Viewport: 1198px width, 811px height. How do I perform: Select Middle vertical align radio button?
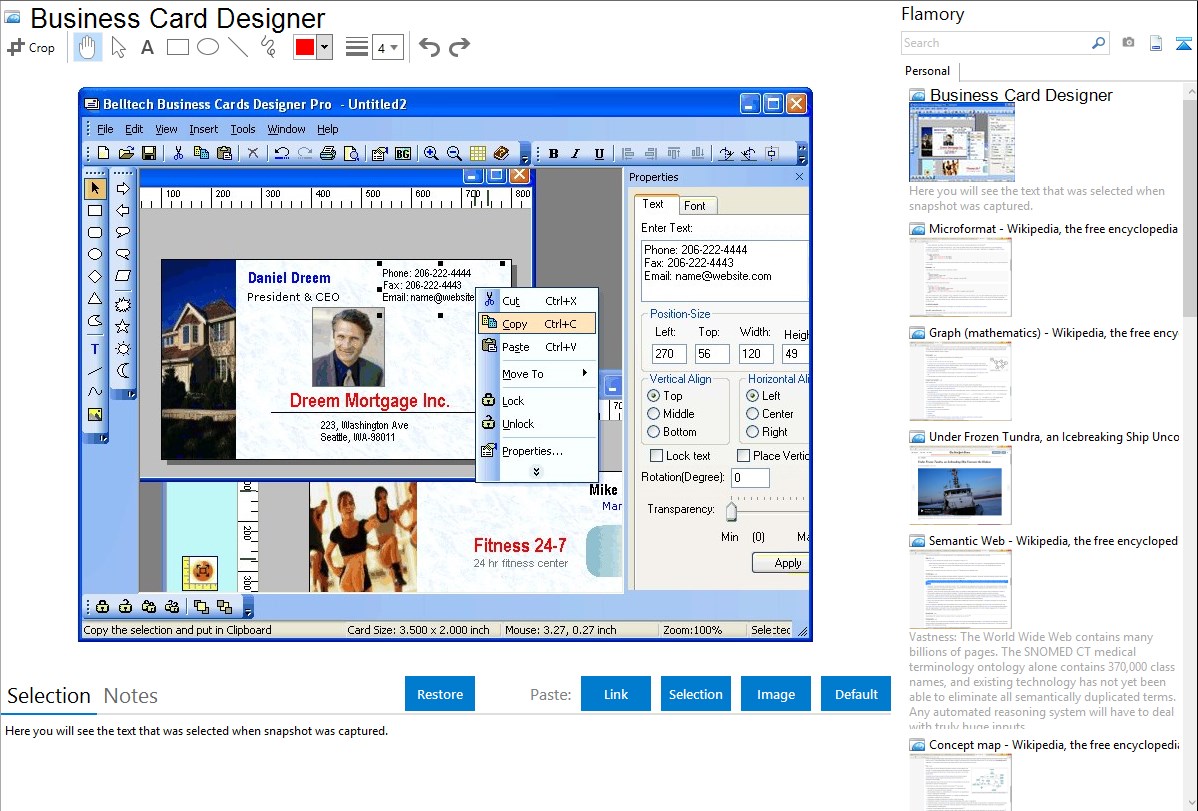[x=653, y=414]
